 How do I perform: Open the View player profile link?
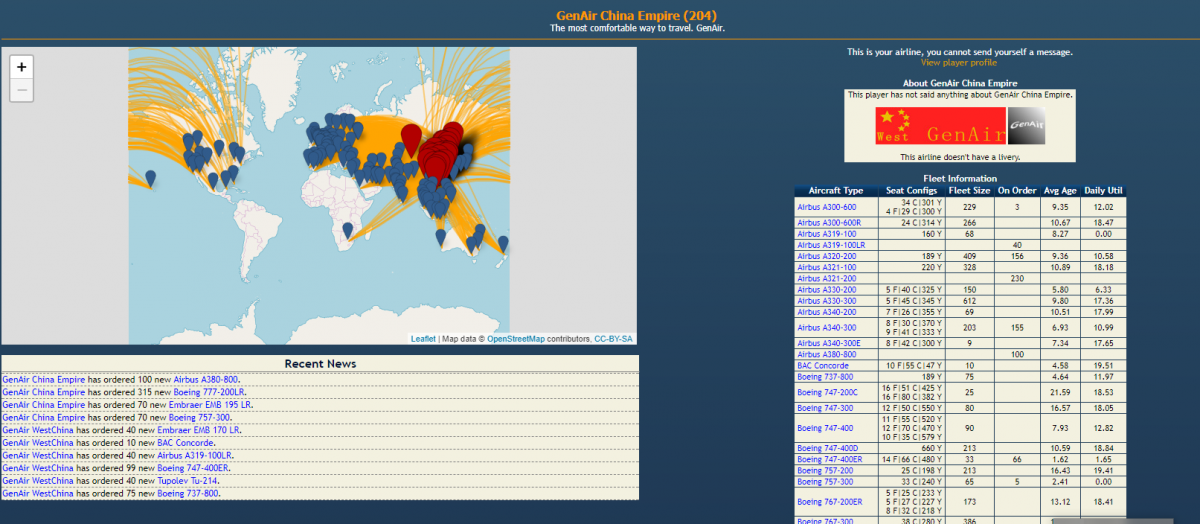(x=959, y=63)
